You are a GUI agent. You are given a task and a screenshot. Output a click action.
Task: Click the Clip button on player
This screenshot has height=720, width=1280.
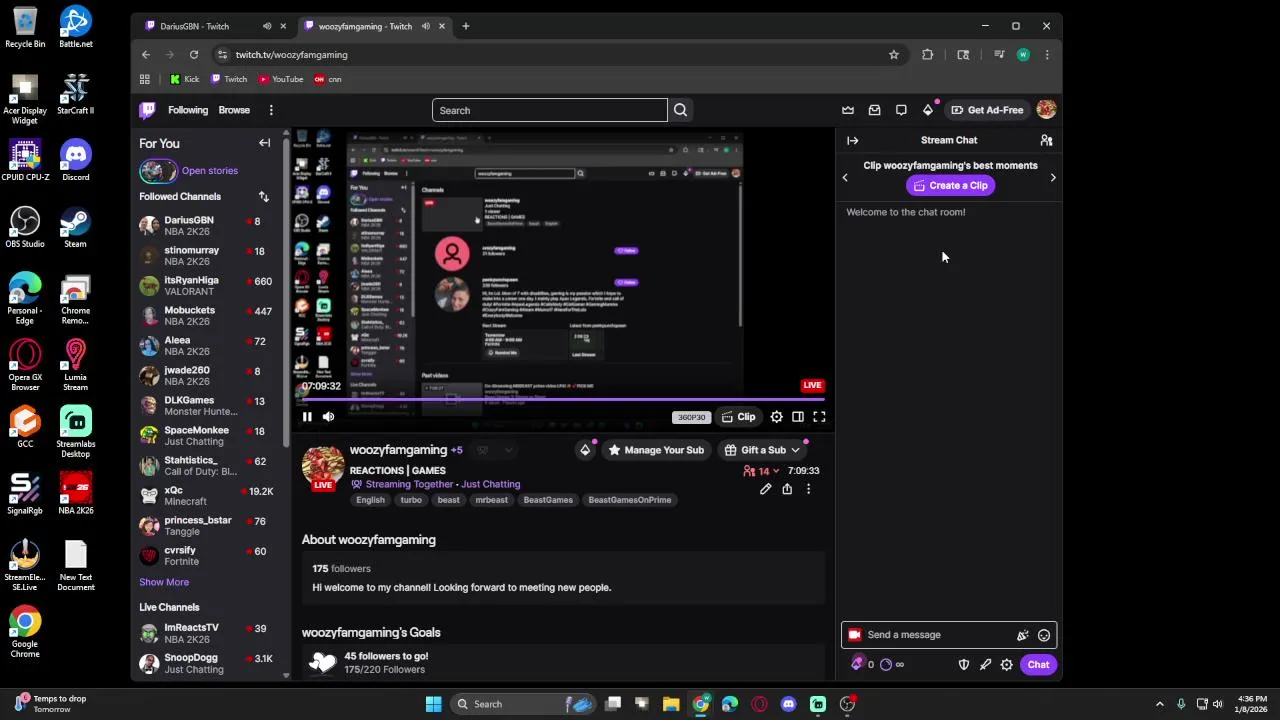739,417
